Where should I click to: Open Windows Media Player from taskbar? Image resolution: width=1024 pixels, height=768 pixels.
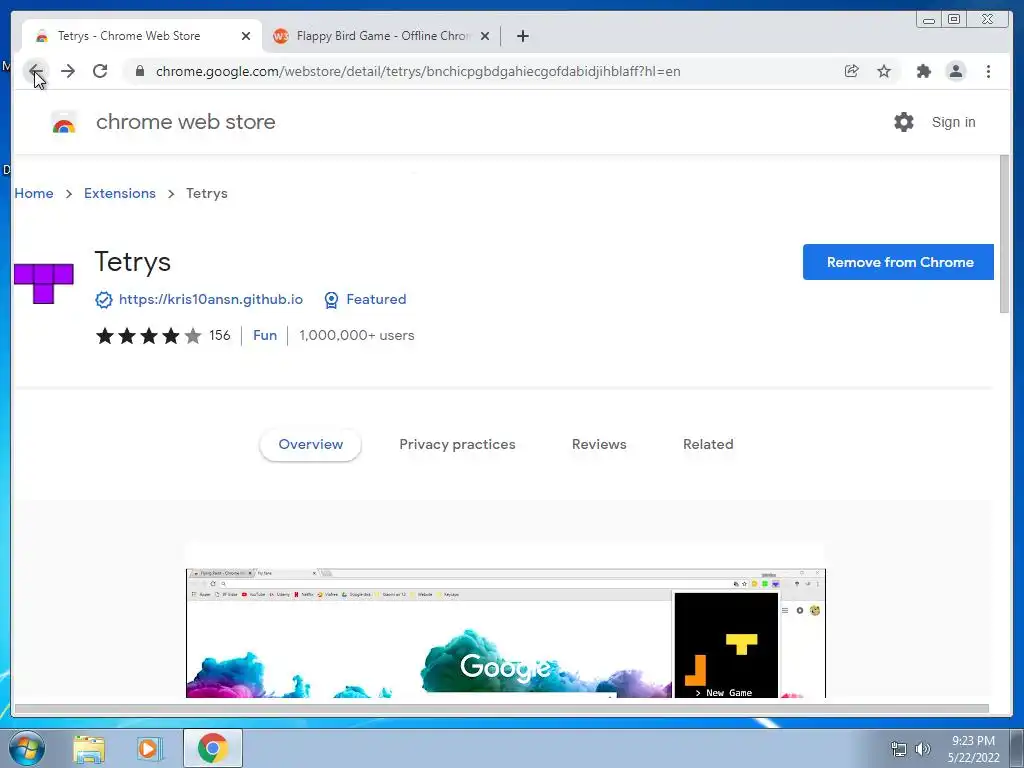click(x=150, y=749)
